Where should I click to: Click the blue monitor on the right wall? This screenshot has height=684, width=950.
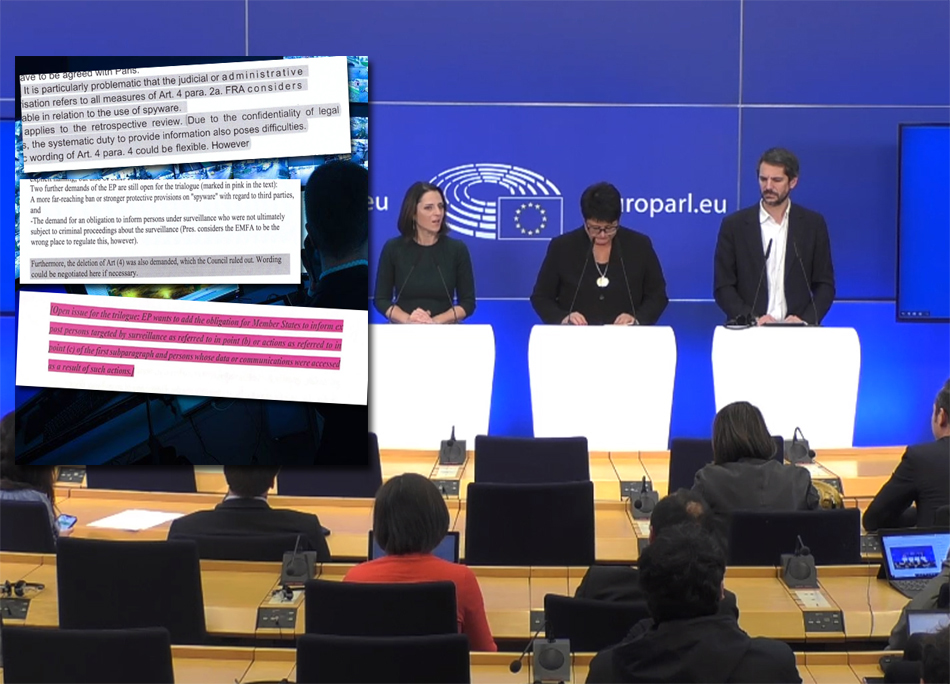922,220
